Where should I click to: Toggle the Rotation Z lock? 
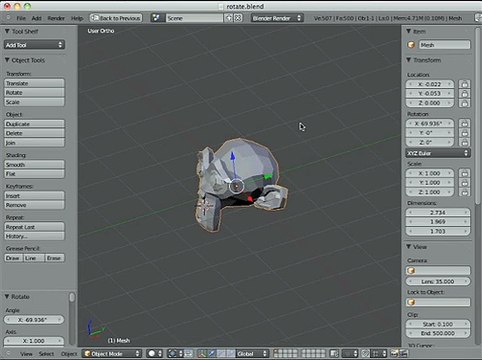pyautogui.click(x=464, y=142)
